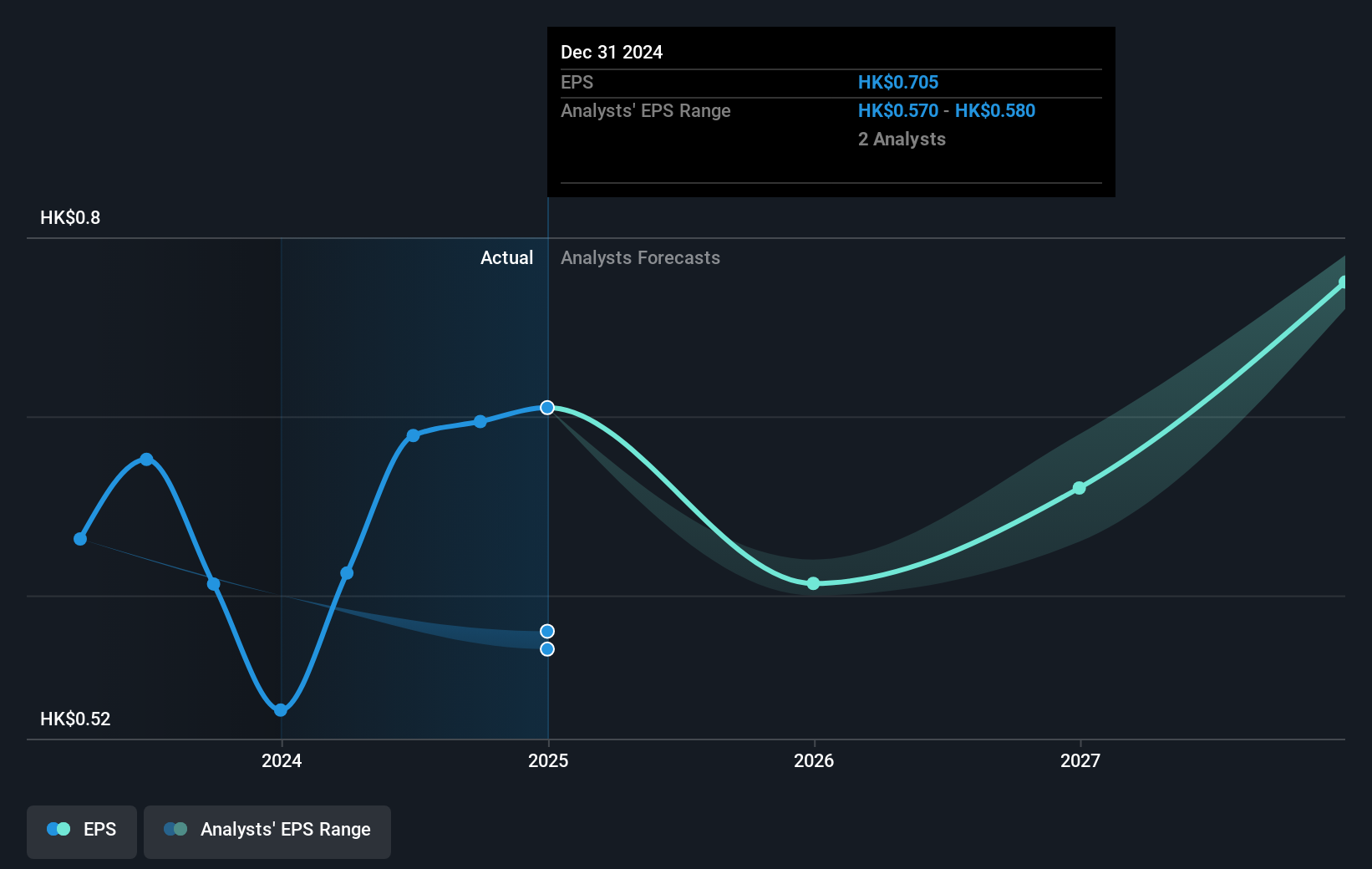Click the final forecast point at chart's right edge
1372x869 pixels.
click(x=1343, y=282)
